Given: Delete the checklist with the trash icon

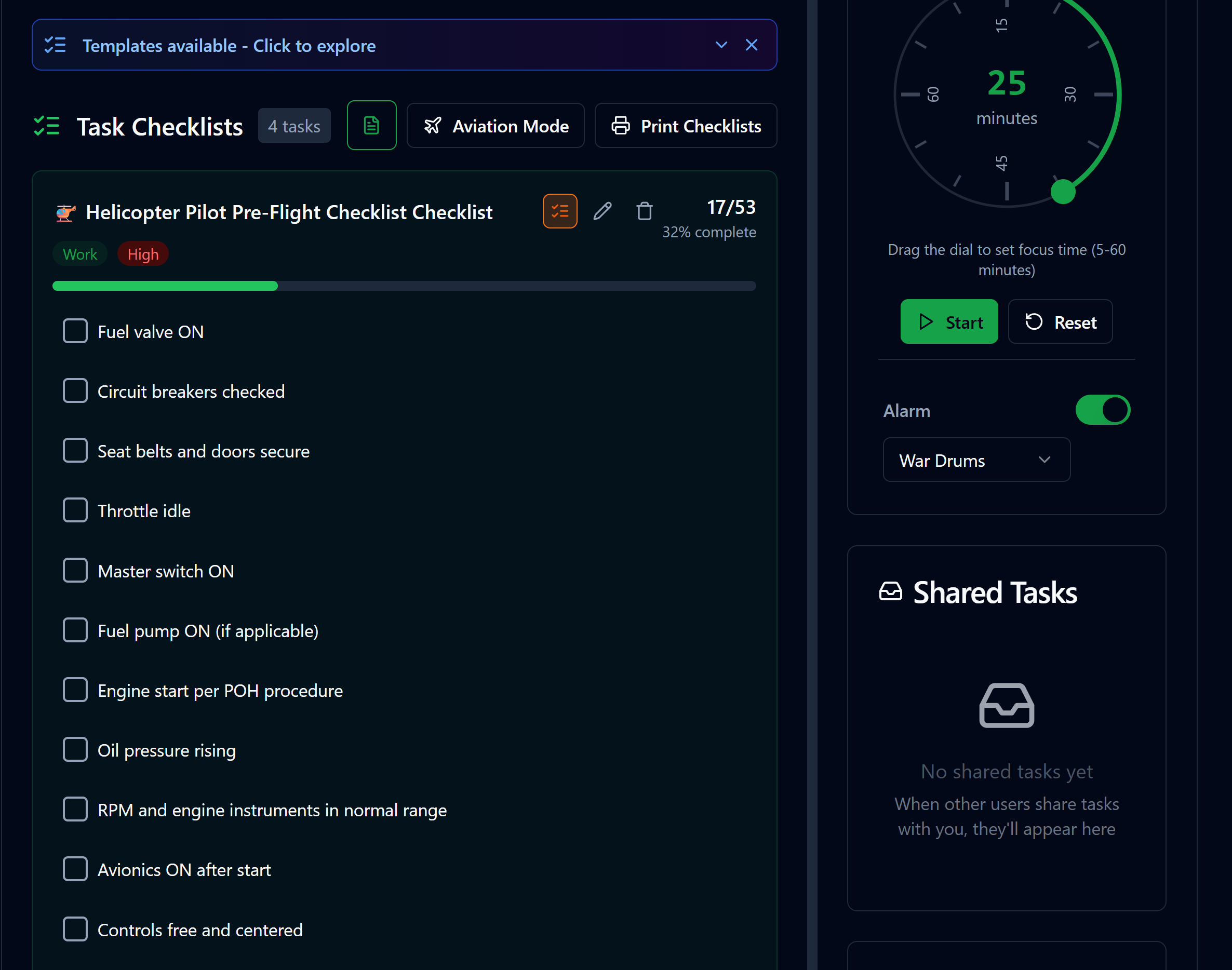Looking at the screenshot, I should 645,211.
